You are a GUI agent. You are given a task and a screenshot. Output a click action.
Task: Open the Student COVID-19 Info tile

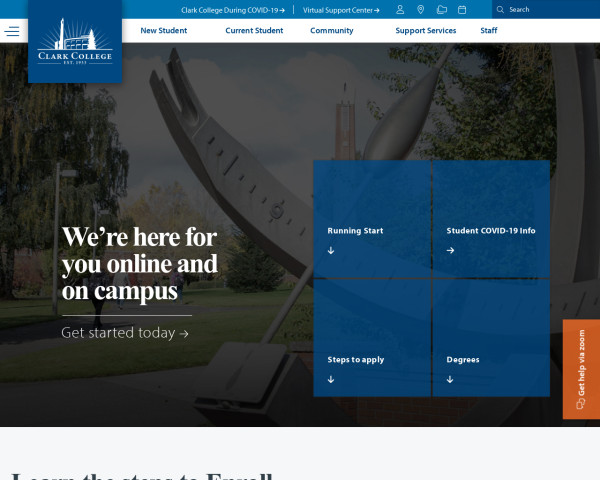click(491, 219)
